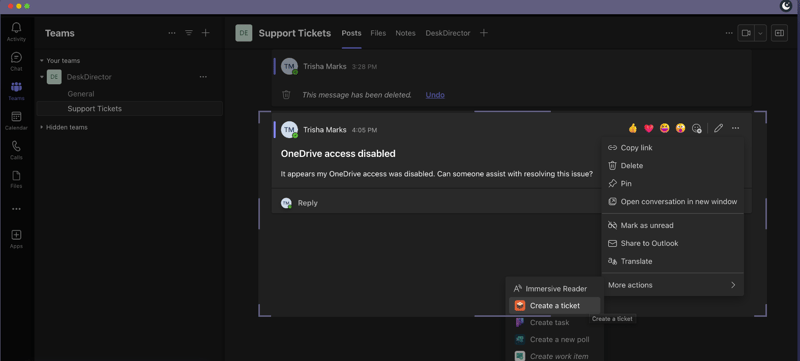The height and width of the screenshot is (361, 800).
Task: Edit message with pencil icon
Action: 718,128
